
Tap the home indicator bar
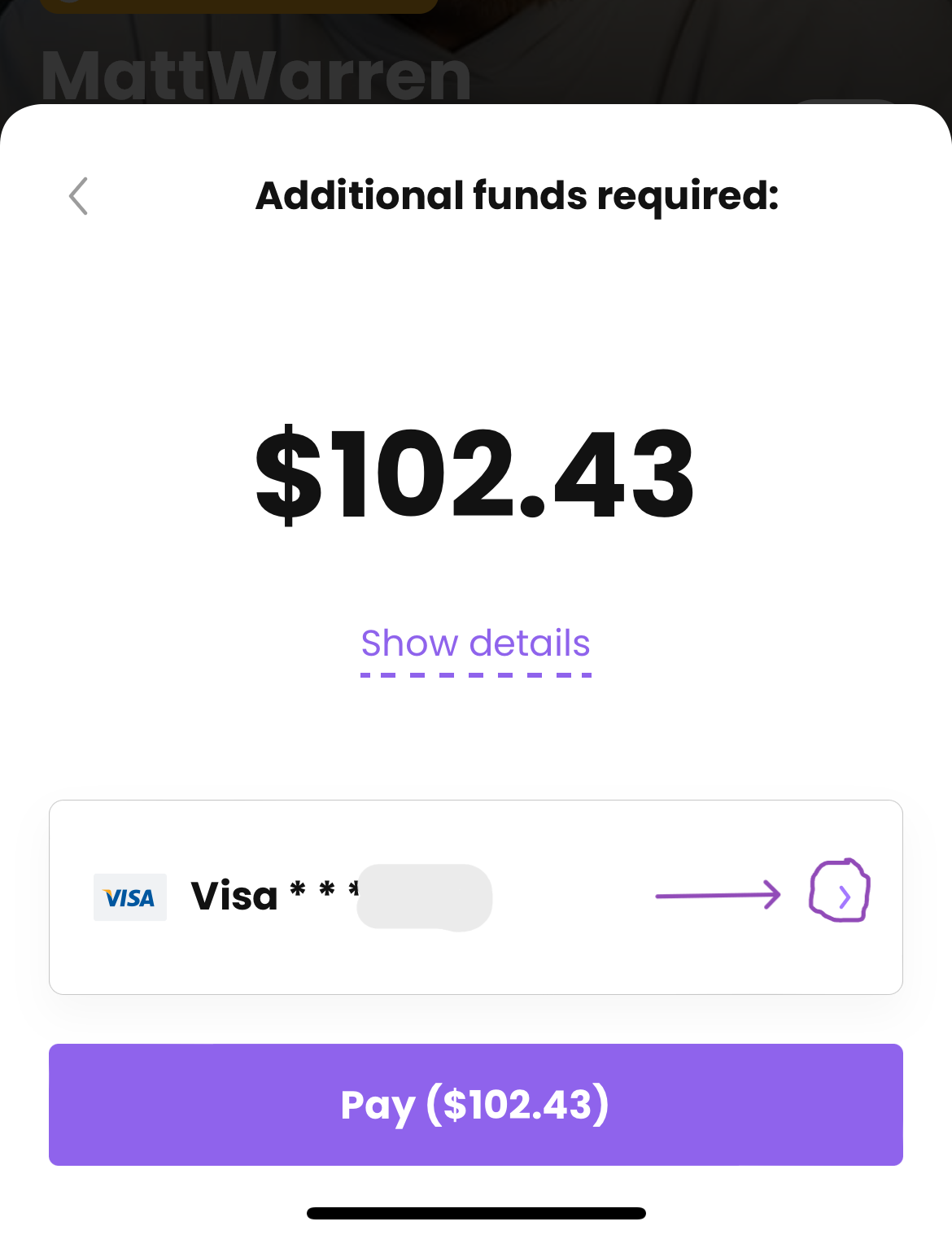pyautogui.click(x=476, y=1213)
